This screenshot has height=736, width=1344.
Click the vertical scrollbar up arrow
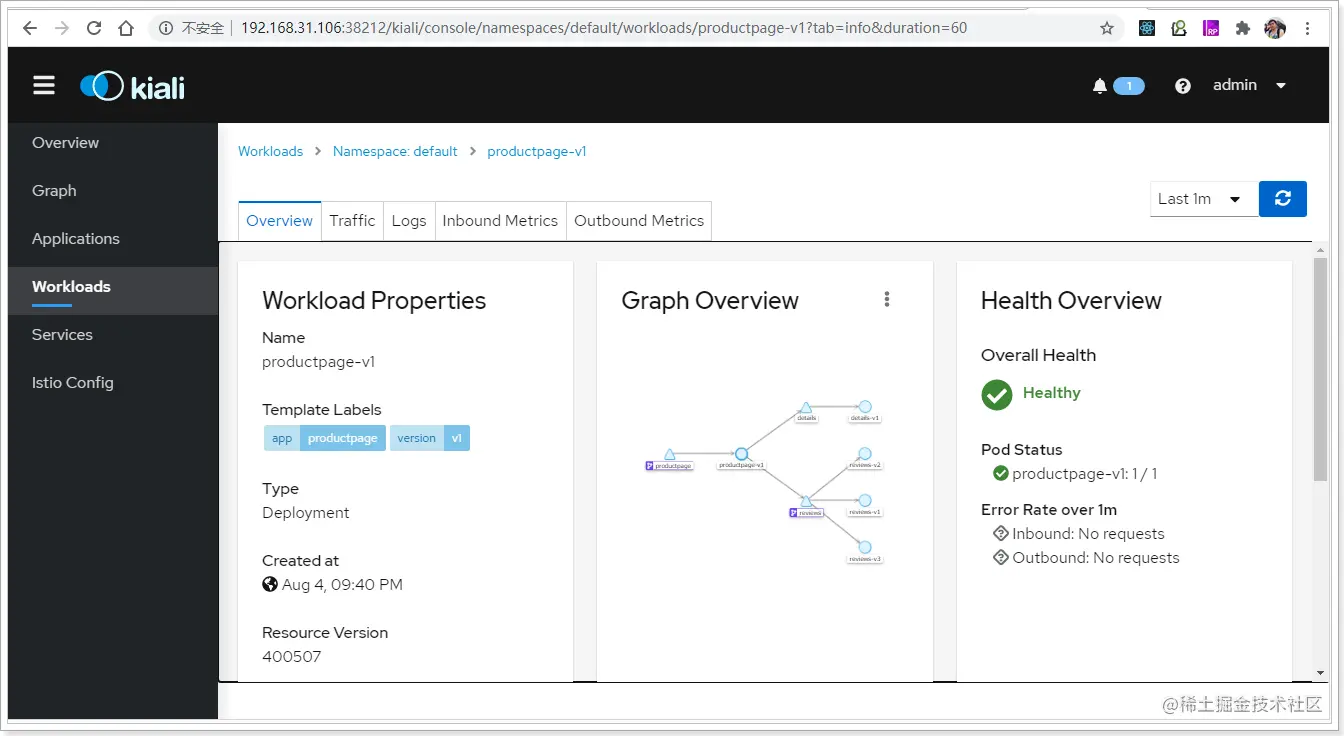point(1320,250)
